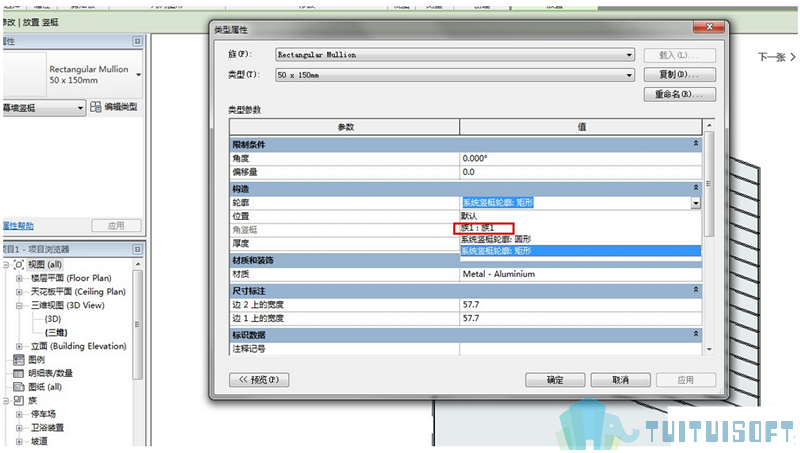The image size is (800, 453).
Task: Collapse 三维视图 (3D View) node
Action: [x=19, y=306]
